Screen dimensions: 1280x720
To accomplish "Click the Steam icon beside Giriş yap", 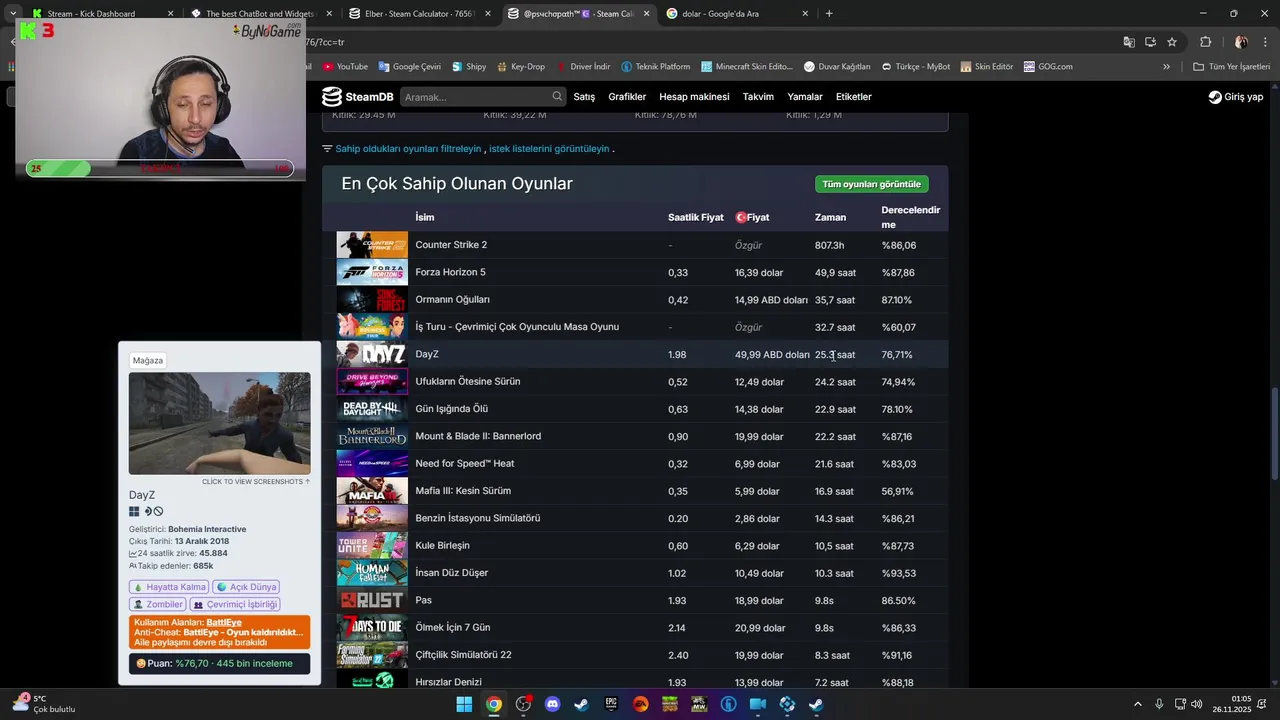I will click(x=1215, y=97).
